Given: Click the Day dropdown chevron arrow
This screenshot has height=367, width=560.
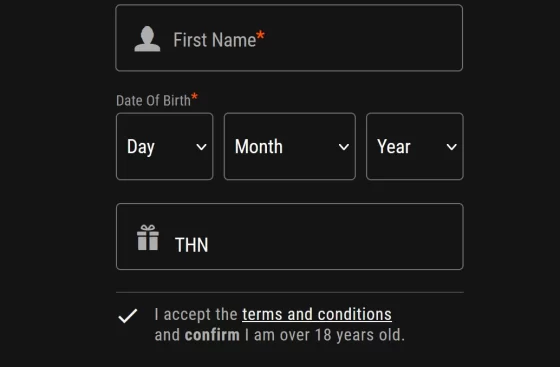Looking at the screenshot, I should point(201,147).
